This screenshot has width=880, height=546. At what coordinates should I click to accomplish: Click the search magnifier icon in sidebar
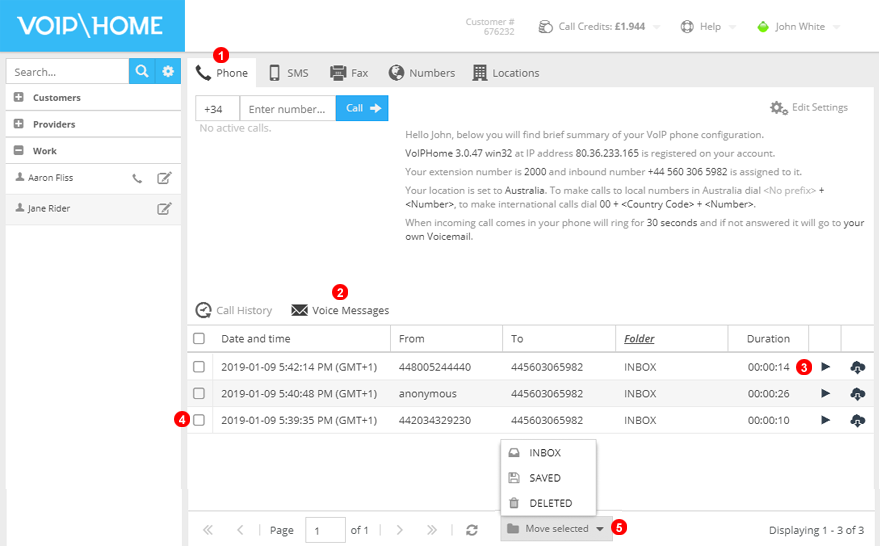[142, 72]
